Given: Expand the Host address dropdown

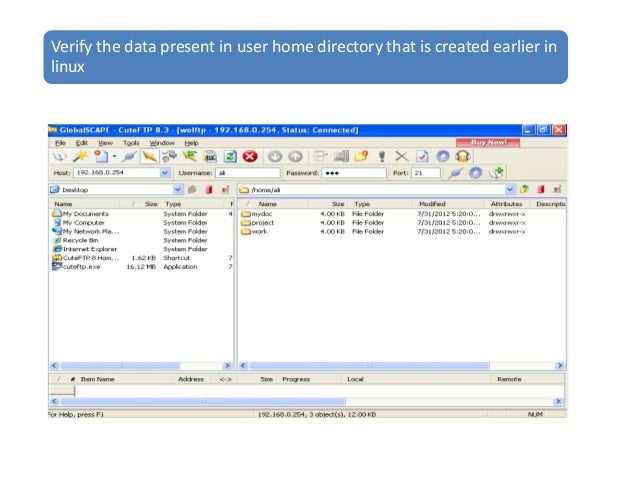Looking at the screenshot, I should tap(165, 173).
